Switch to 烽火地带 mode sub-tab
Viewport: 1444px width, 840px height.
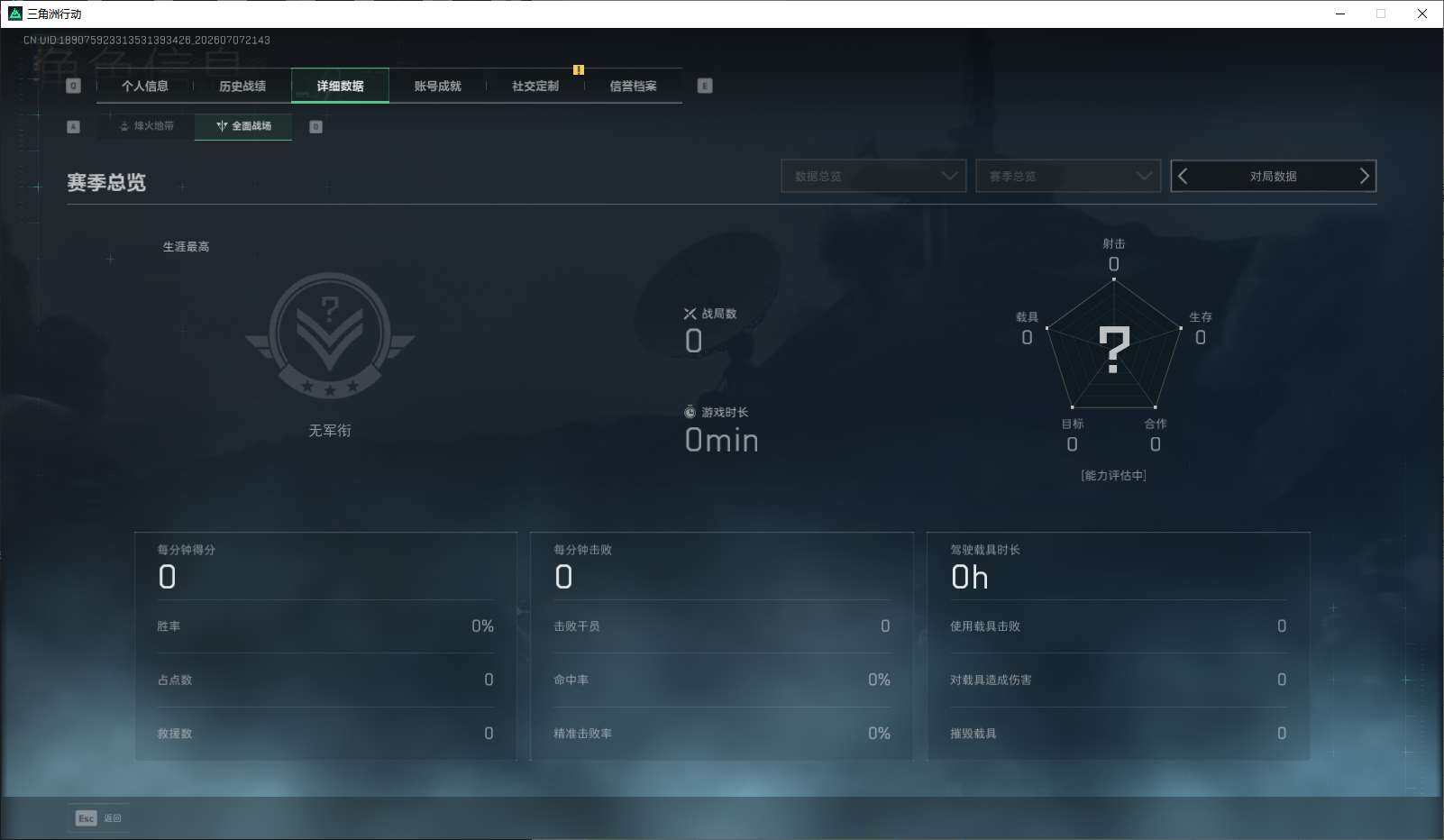pos(146,126)
